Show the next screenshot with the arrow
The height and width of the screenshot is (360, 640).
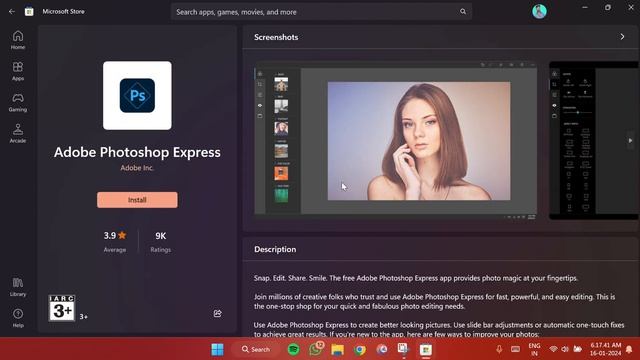click(630, 140)
